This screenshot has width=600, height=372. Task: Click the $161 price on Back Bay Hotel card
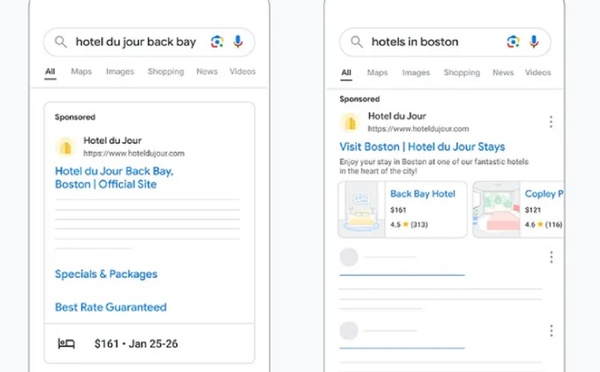point(398,210)
